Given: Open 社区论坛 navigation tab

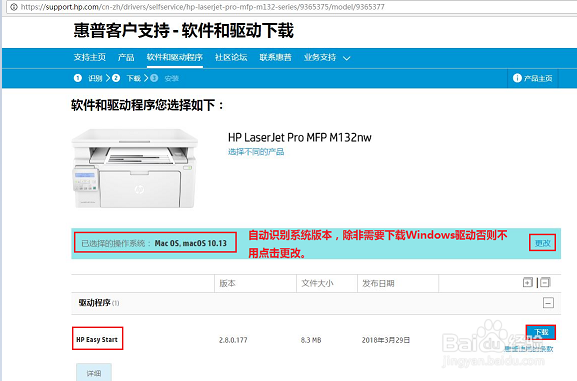Looking at the screenshot, I should coord(231,57).
